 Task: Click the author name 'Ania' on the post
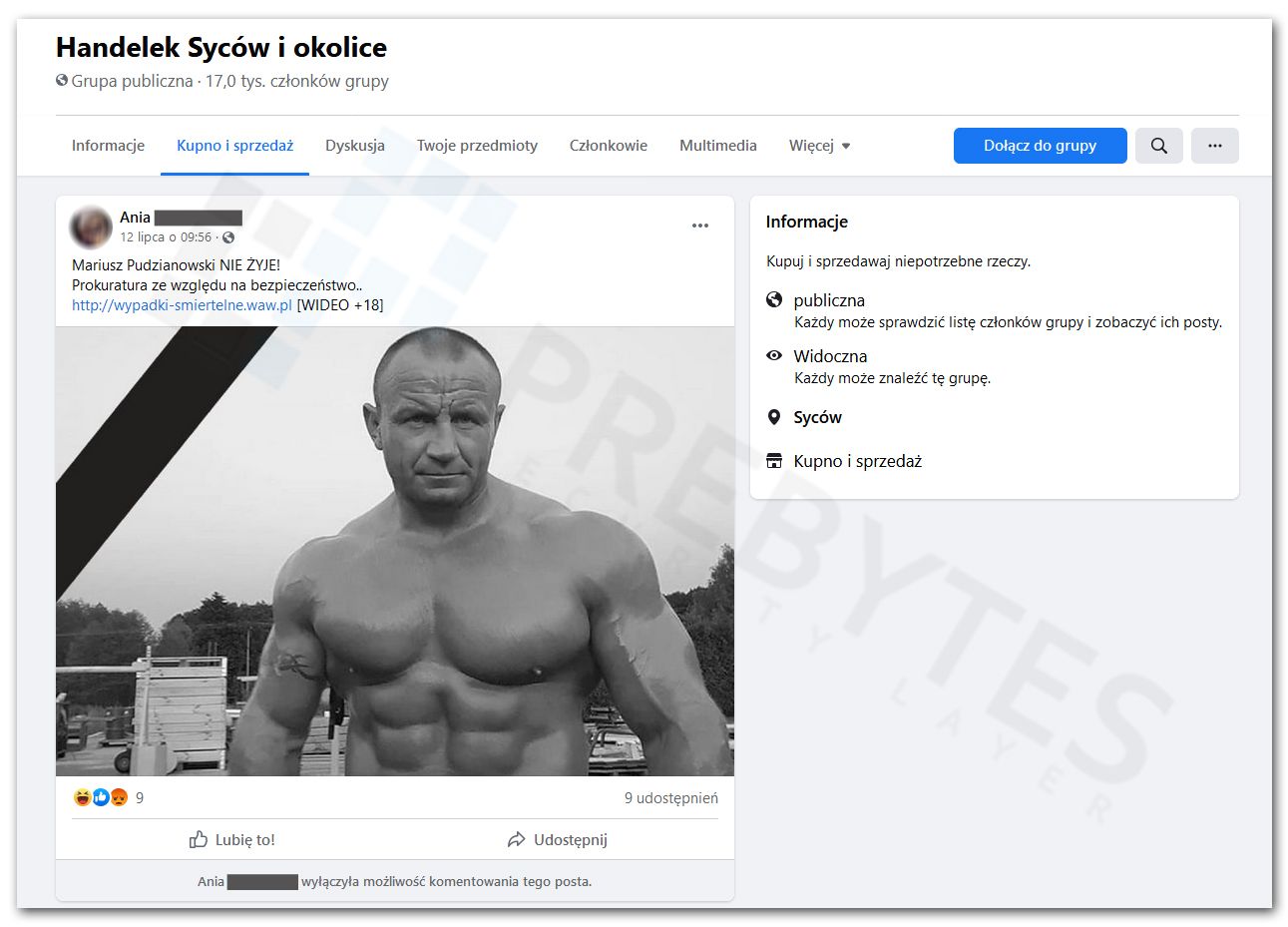coord(135,218)
